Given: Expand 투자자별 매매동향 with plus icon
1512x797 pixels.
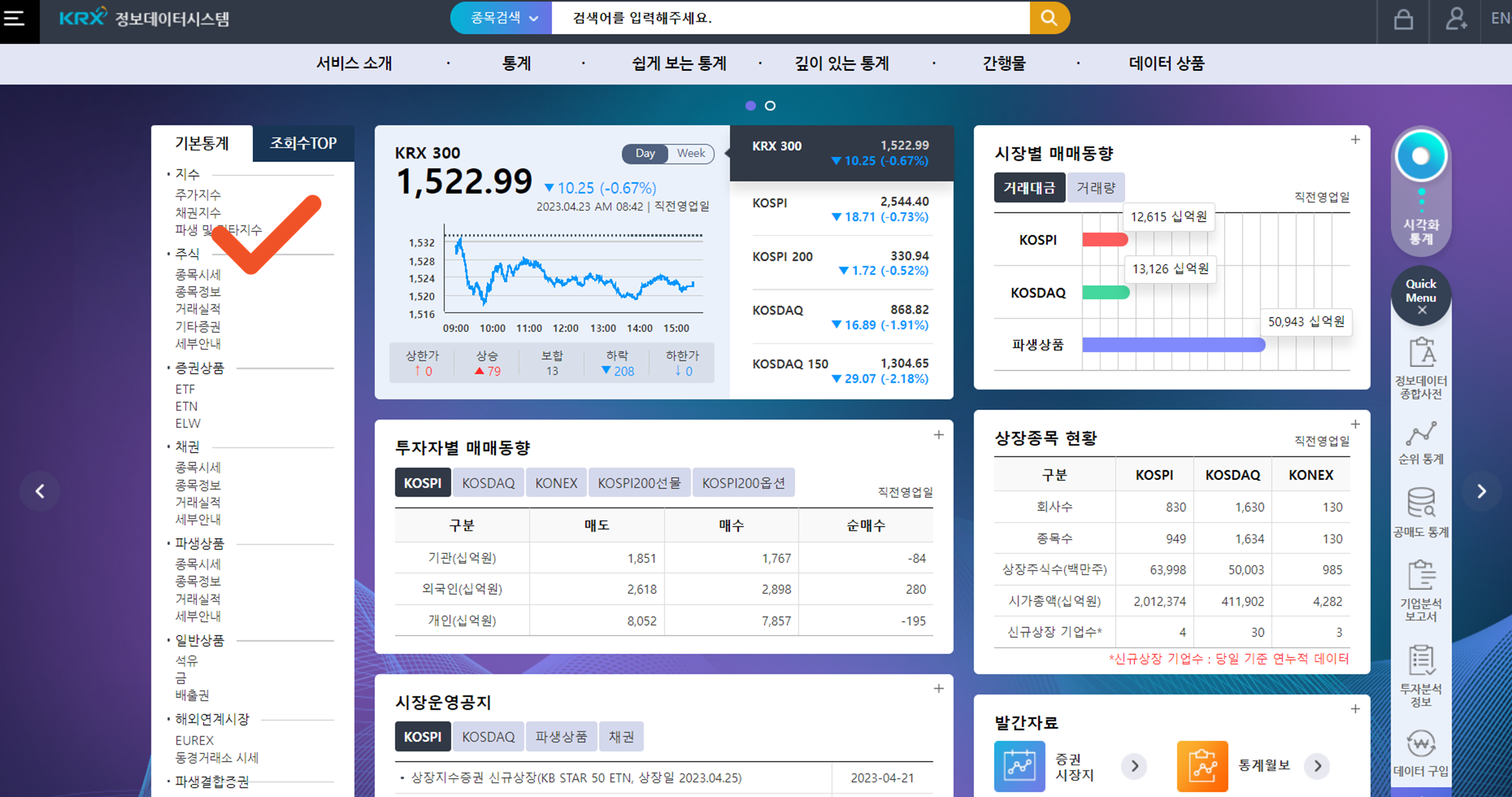Looking at the screenshot, I should [939, 435].
